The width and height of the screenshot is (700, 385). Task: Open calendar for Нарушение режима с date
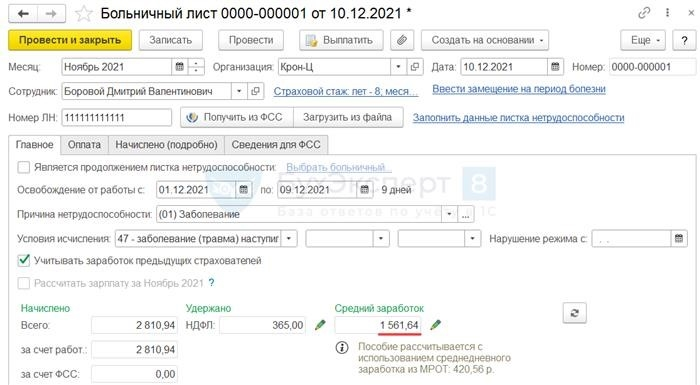pos(679,239)
